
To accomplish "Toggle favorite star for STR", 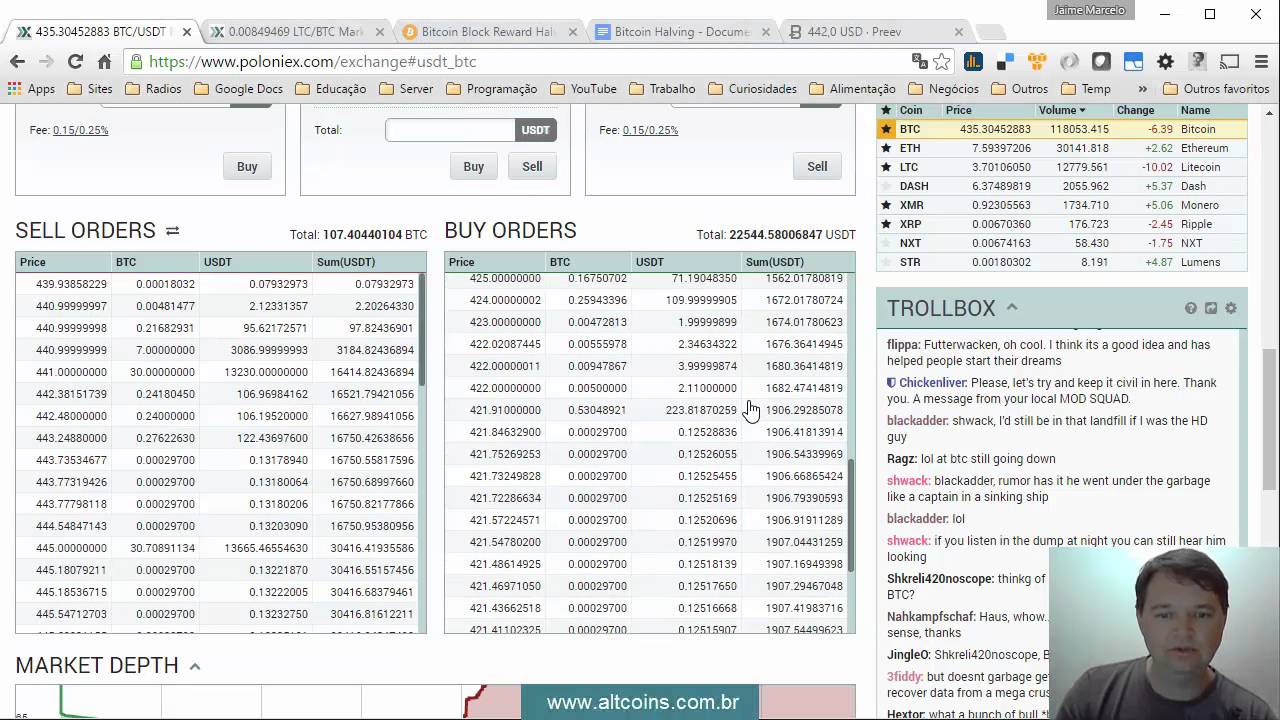I will coord(885,262).
